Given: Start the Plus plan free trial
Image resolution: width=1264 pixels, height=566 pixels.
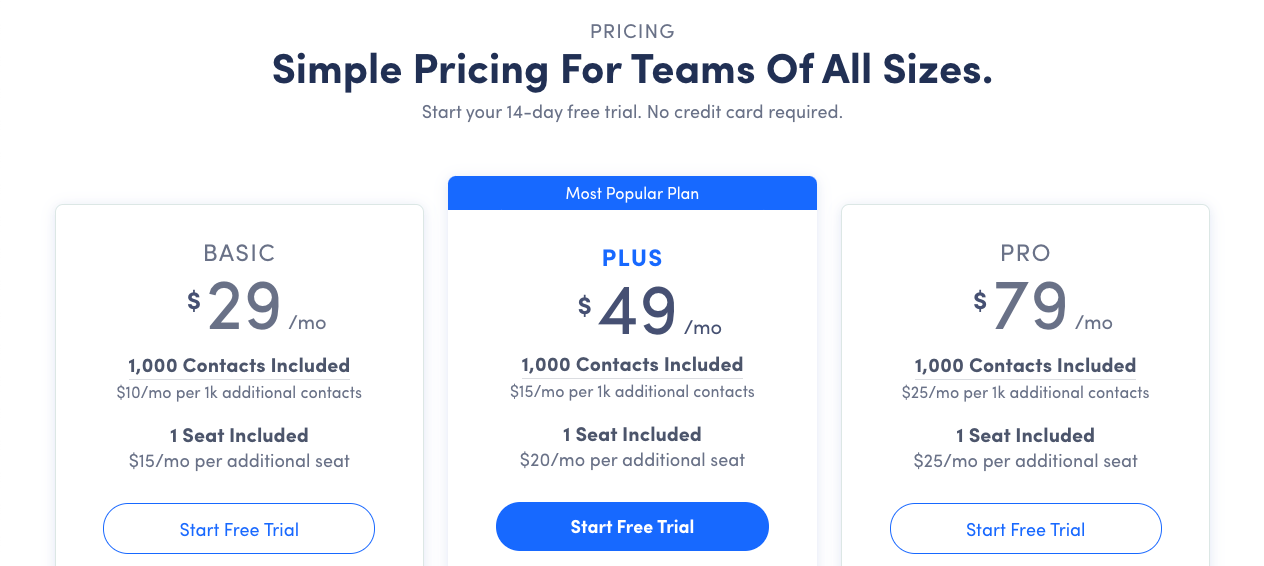Looking at the screenshot, I should pos(632,527).
